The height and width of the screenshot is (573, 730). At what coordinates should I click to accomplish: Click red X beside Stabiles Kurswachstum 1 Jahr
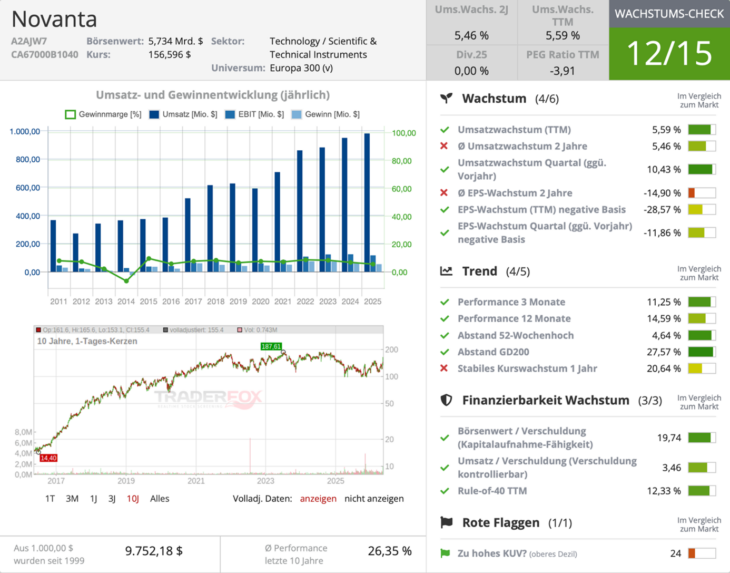[x=444, y=368]
